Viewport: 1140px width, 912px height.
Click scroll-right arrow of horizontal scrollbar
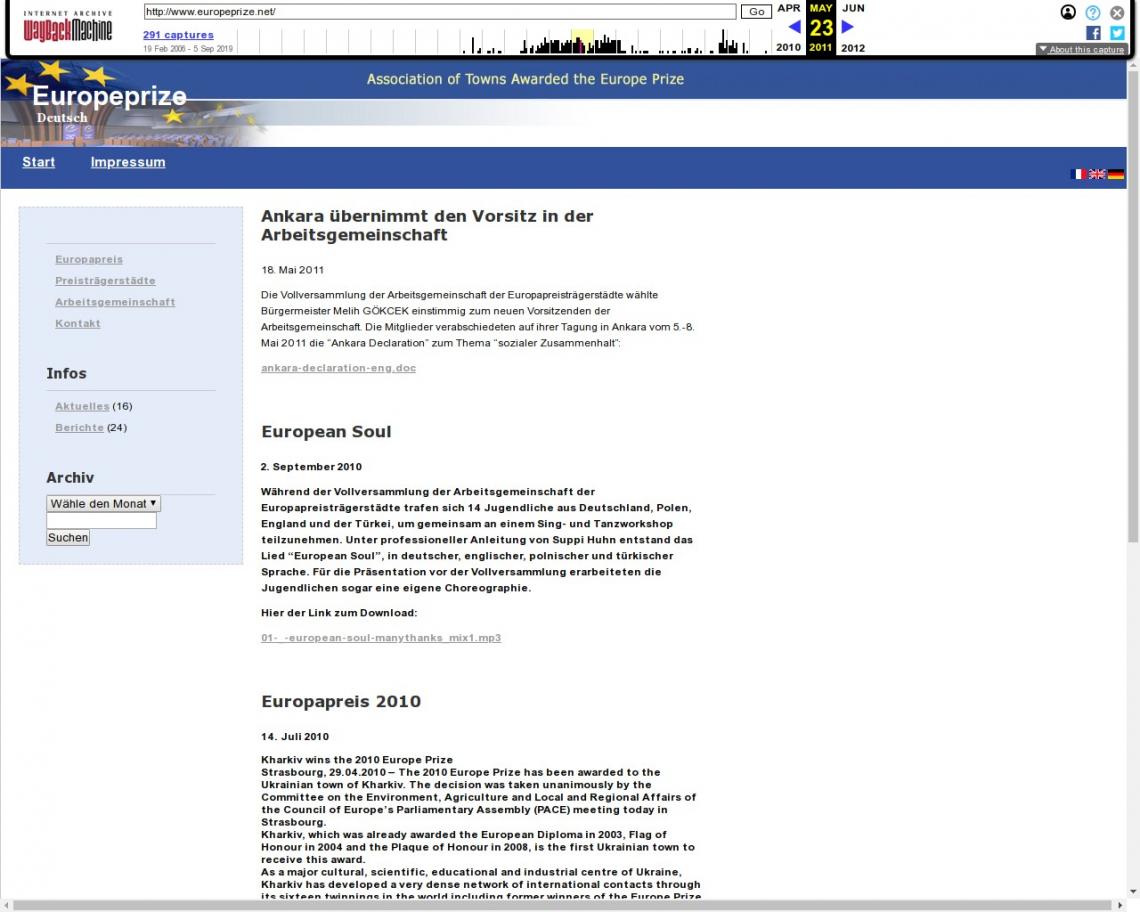1120,905
